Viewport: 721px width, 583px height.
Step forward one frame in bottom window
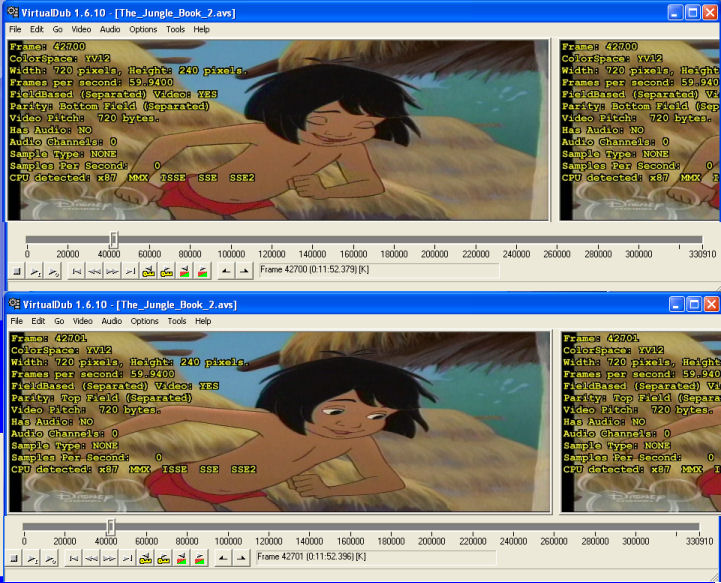pos(109,558)
